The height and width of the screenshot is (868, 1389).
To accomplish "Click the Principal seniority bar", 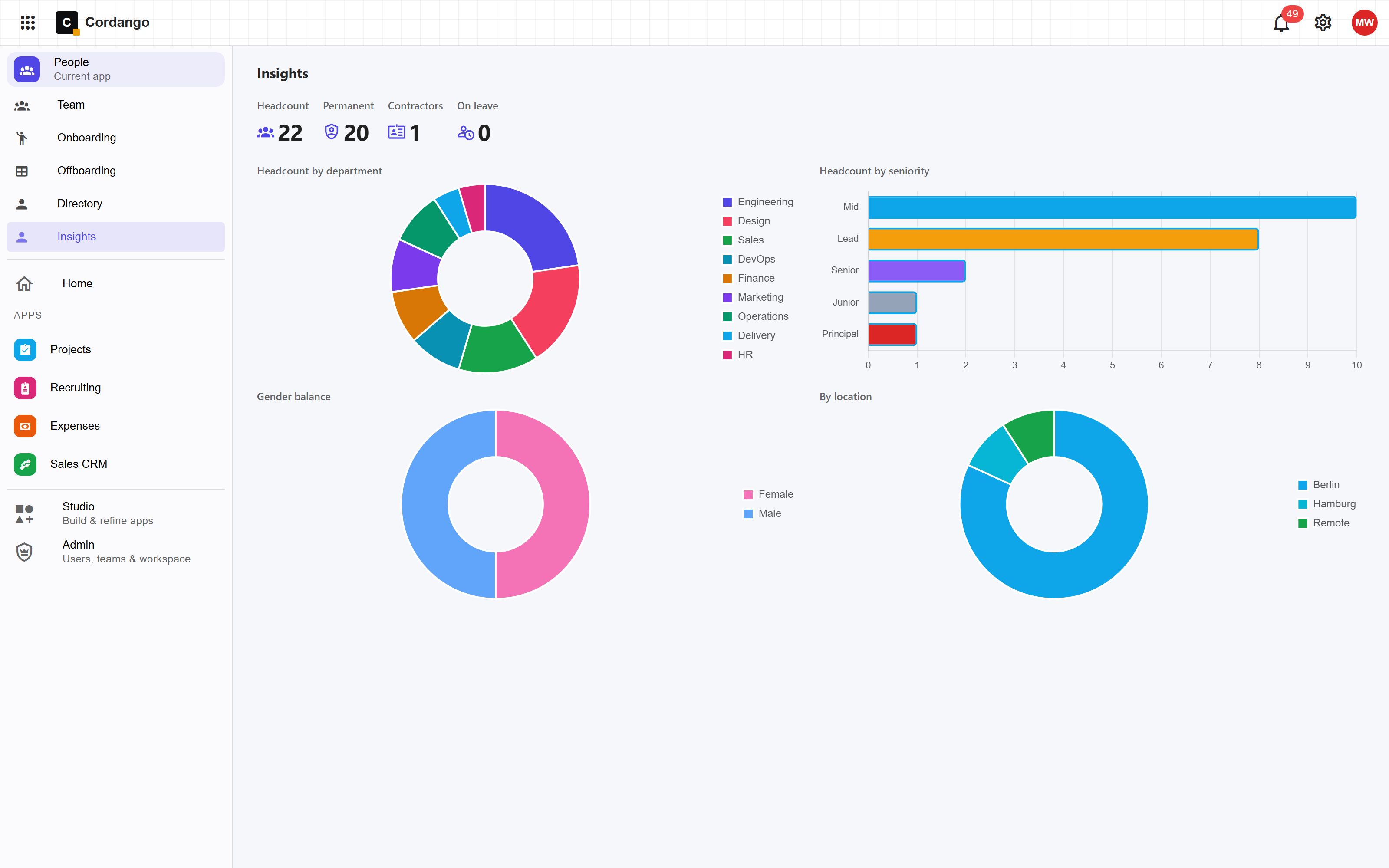I will [x=892, y=335].
